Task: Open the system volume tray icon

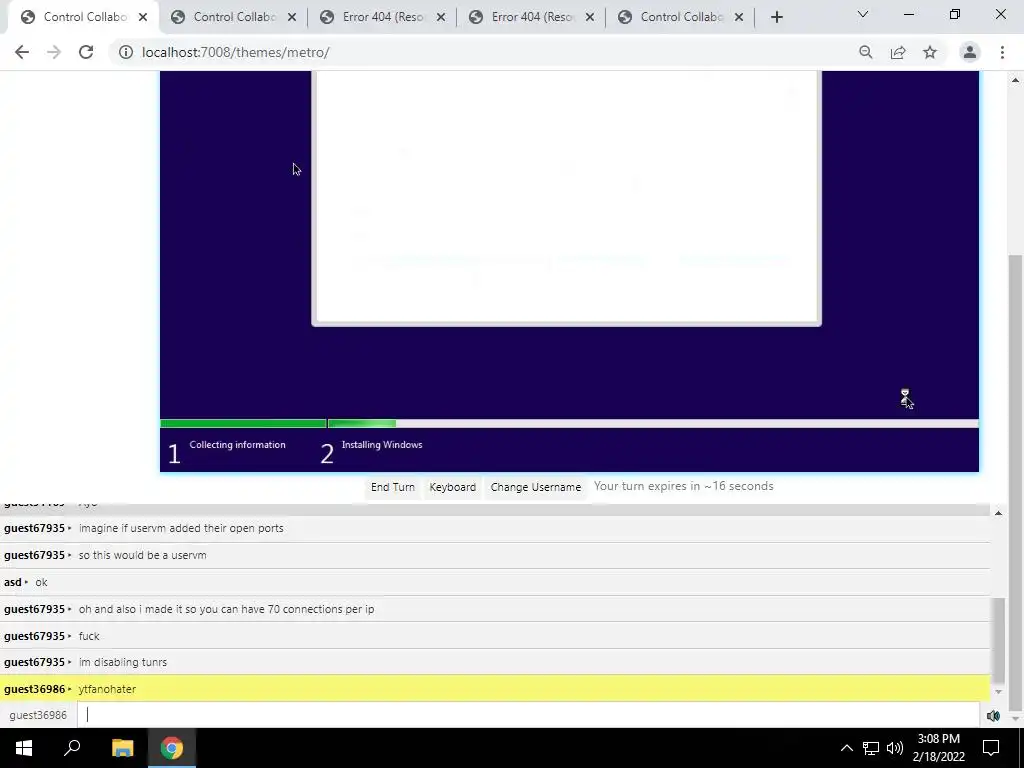Action: [895, 748]
